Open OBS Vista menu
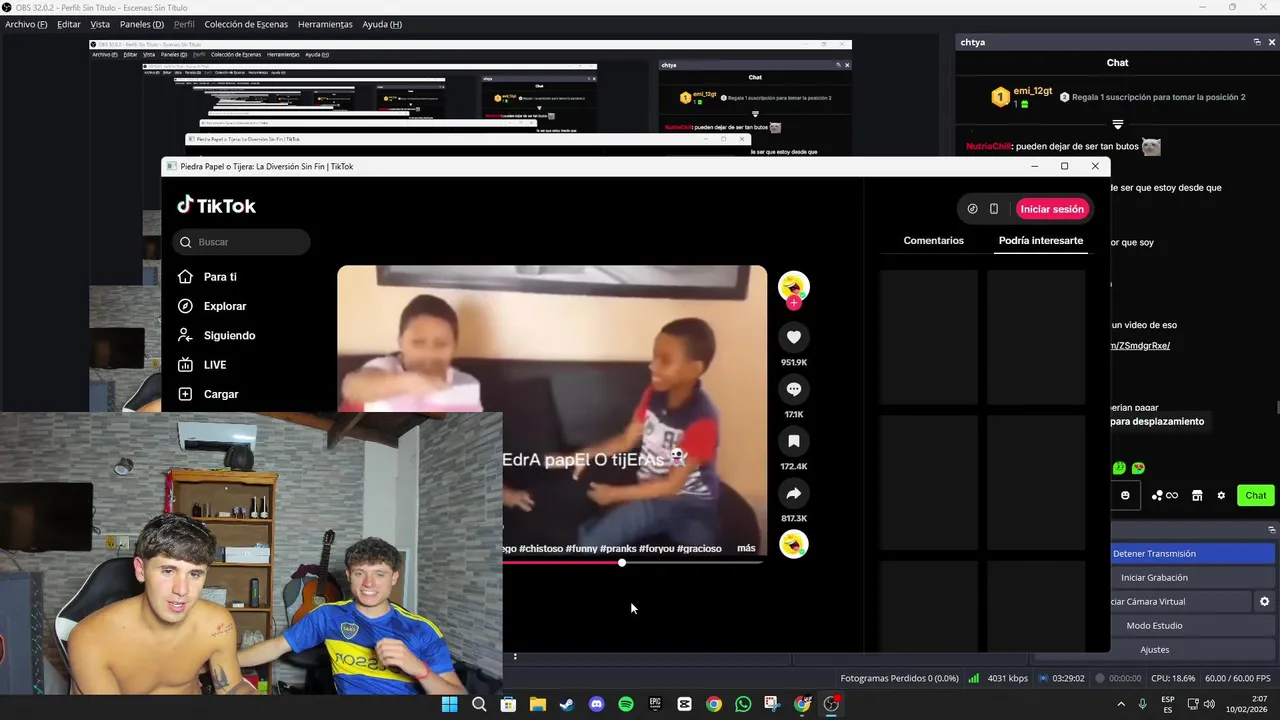 click(100, 24)
